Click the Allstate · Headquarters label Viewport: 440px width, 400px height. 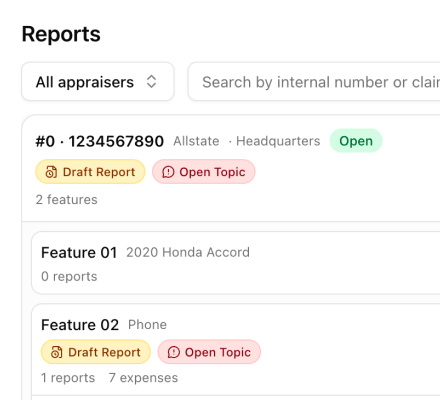pyautogui.click(x=247, y=141)
